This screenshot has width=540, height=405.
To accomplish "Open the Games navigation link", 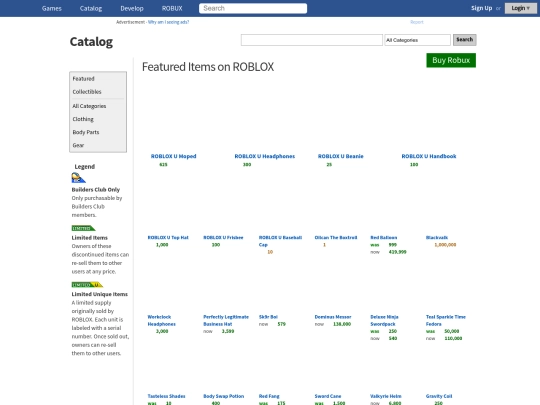I will (x=52, y=8).
